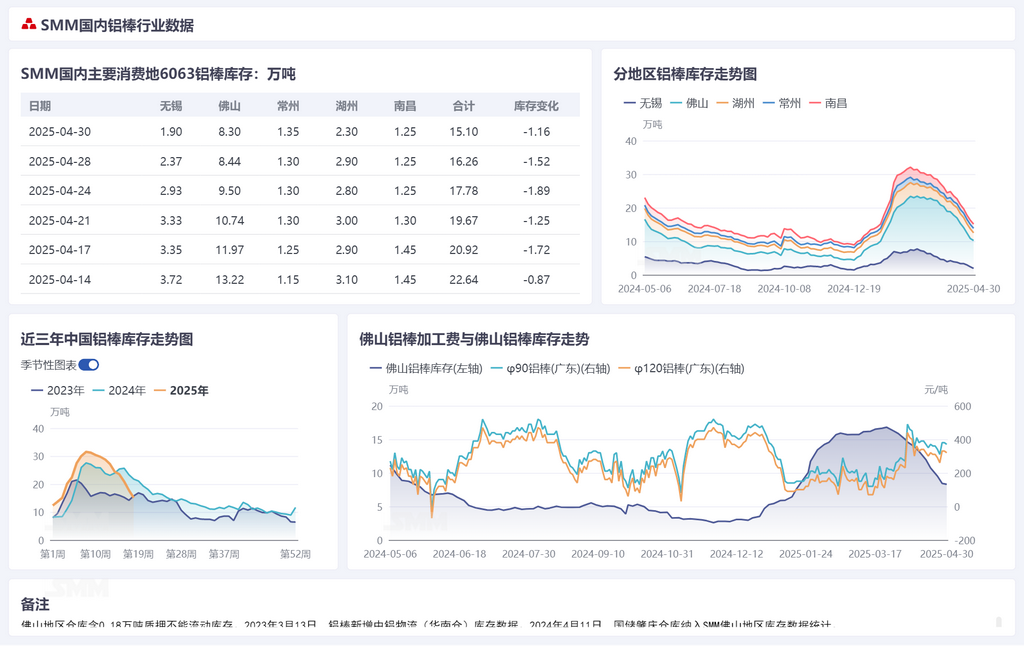Click the red SMM logo icon
This screenshot has width=1024, height=646.
click(x=28, y=25)
